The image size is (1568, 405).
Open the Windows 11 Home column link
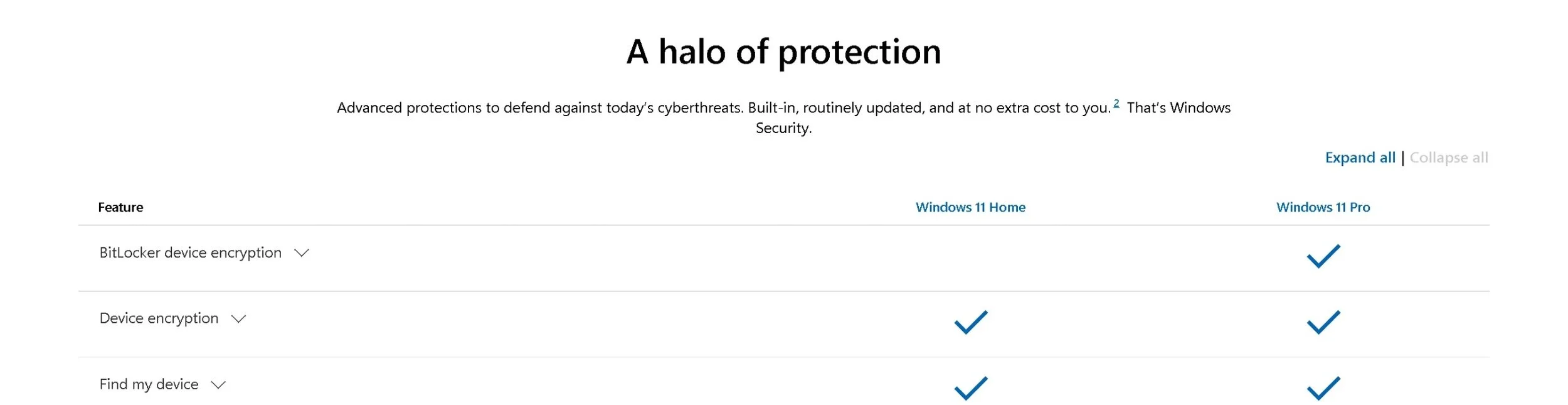click(970, 207)
